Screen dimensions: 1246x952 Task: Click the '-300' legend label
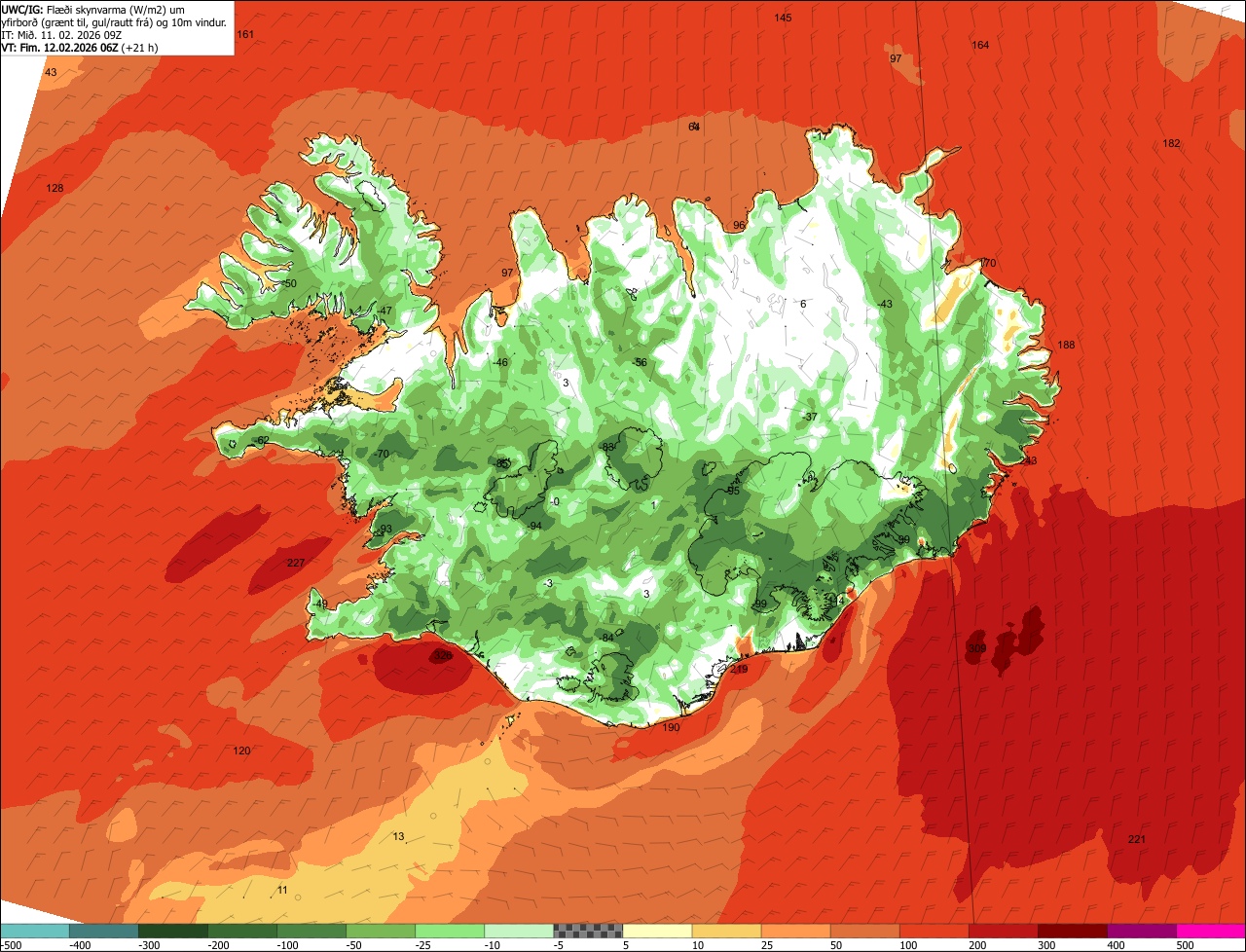coord(148,945)
